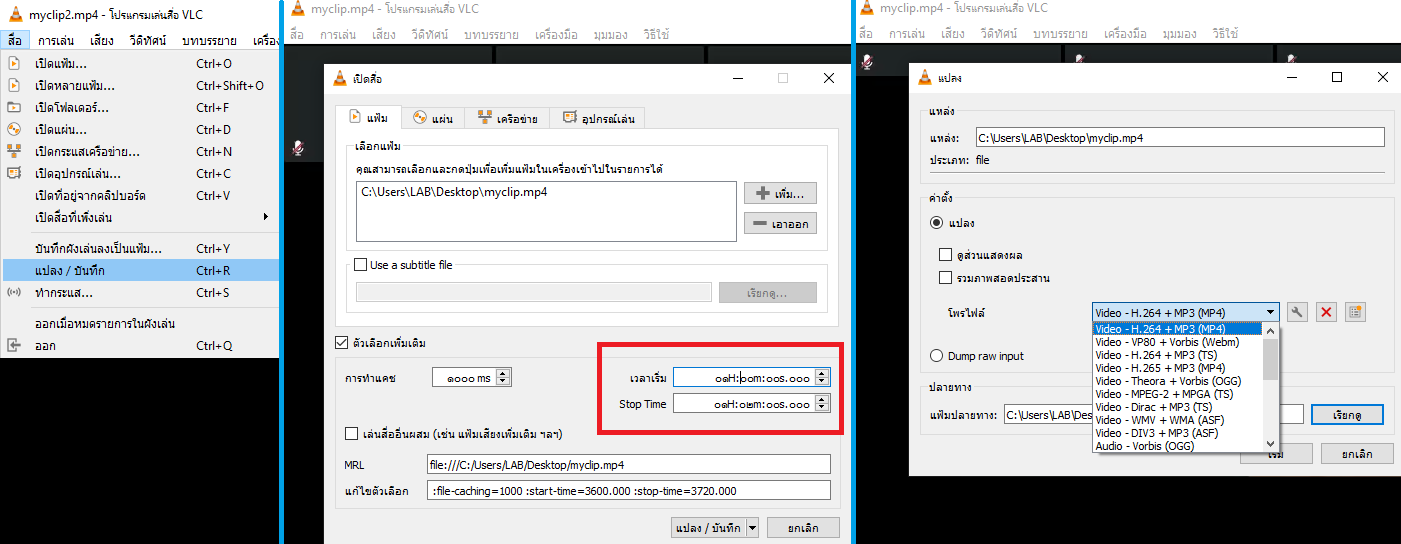Click the create new profile icon
The height and width of the screenshot is (544, 1401).
(1355, 313)
